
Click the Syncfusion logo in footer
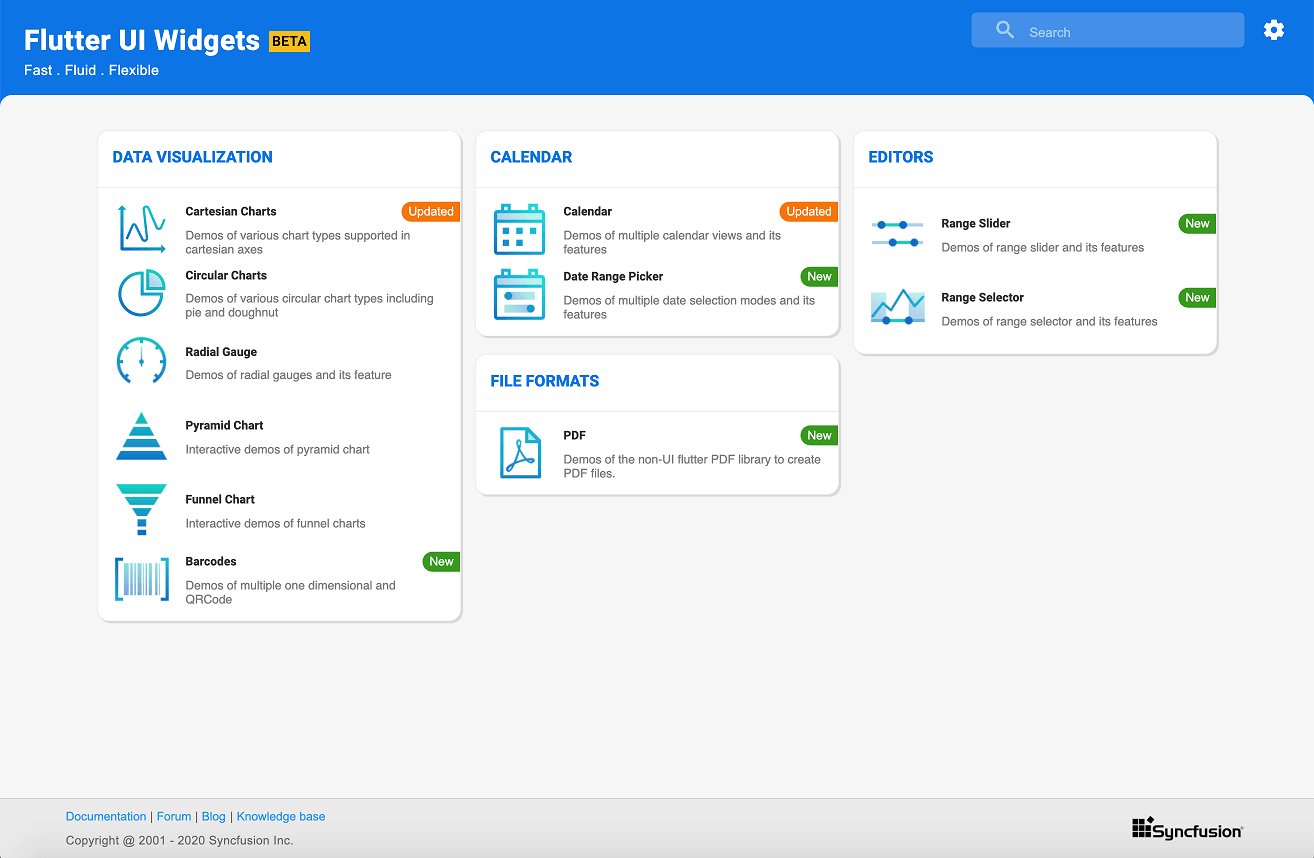(1187, 828)
